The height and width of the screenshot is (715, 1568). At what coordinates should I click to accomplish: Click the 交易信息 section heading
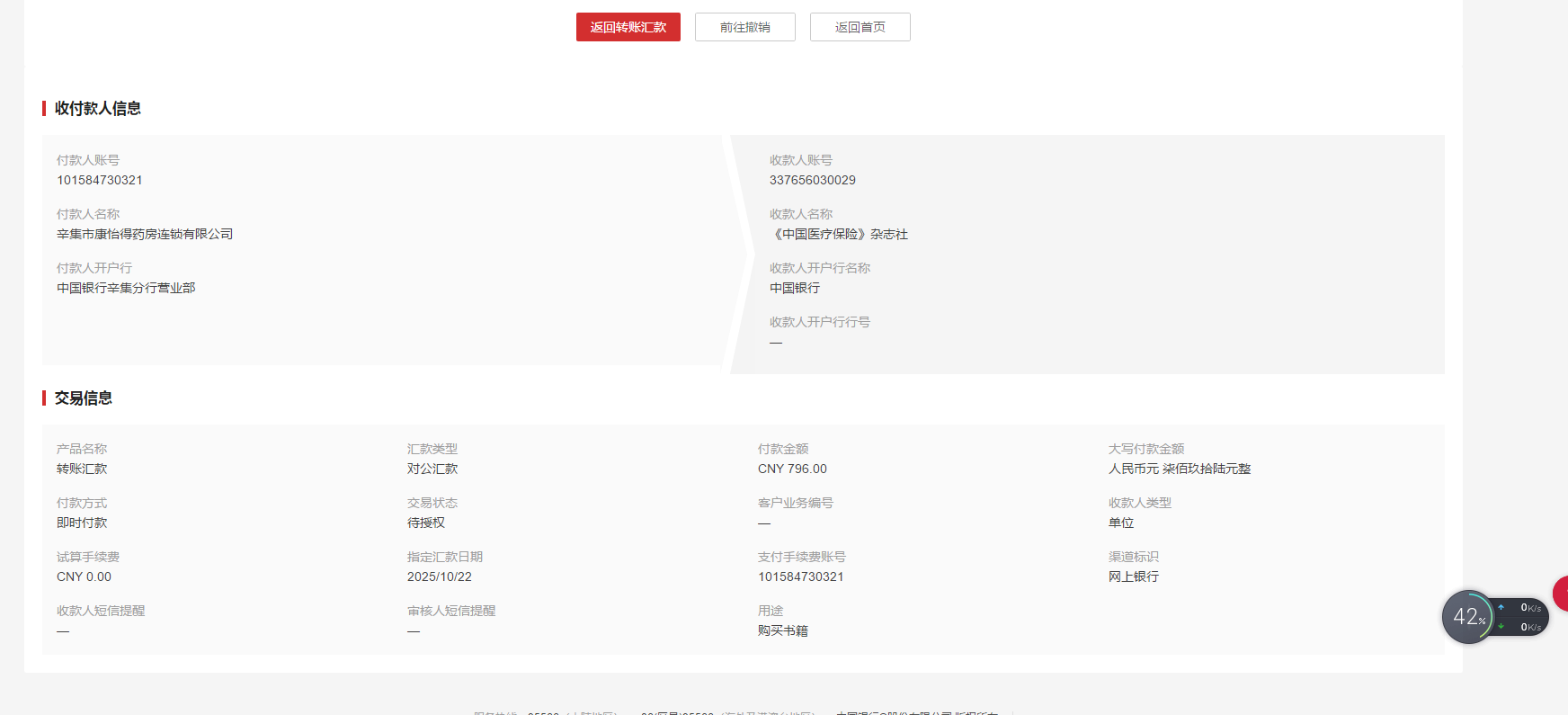click(x=83, y=398)
